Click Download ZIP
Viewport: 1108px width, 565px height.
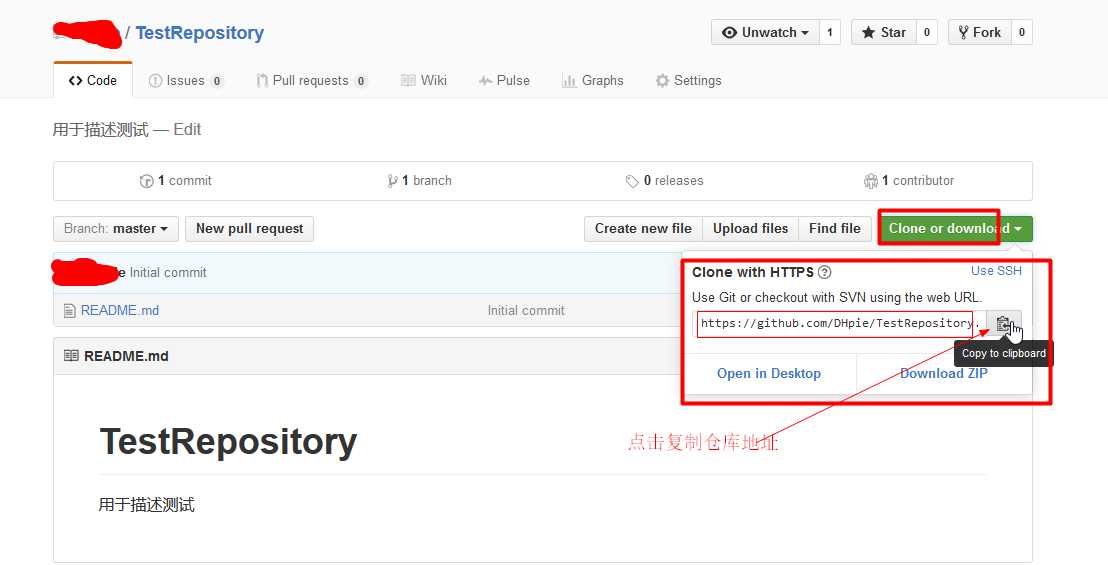pyautogui.click(x=943, y=374)
